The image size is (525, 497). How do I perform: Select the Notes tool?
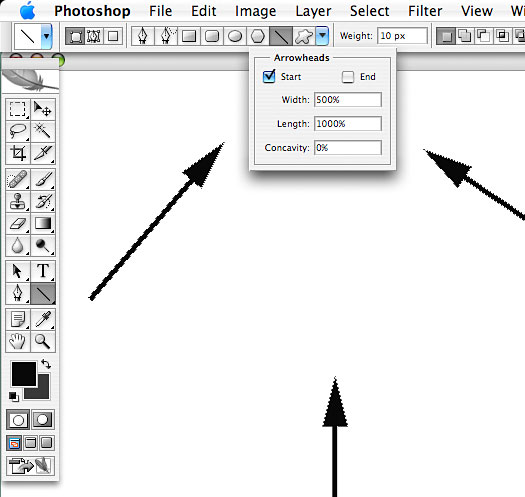pyautogui.click(x=18, y=320)
